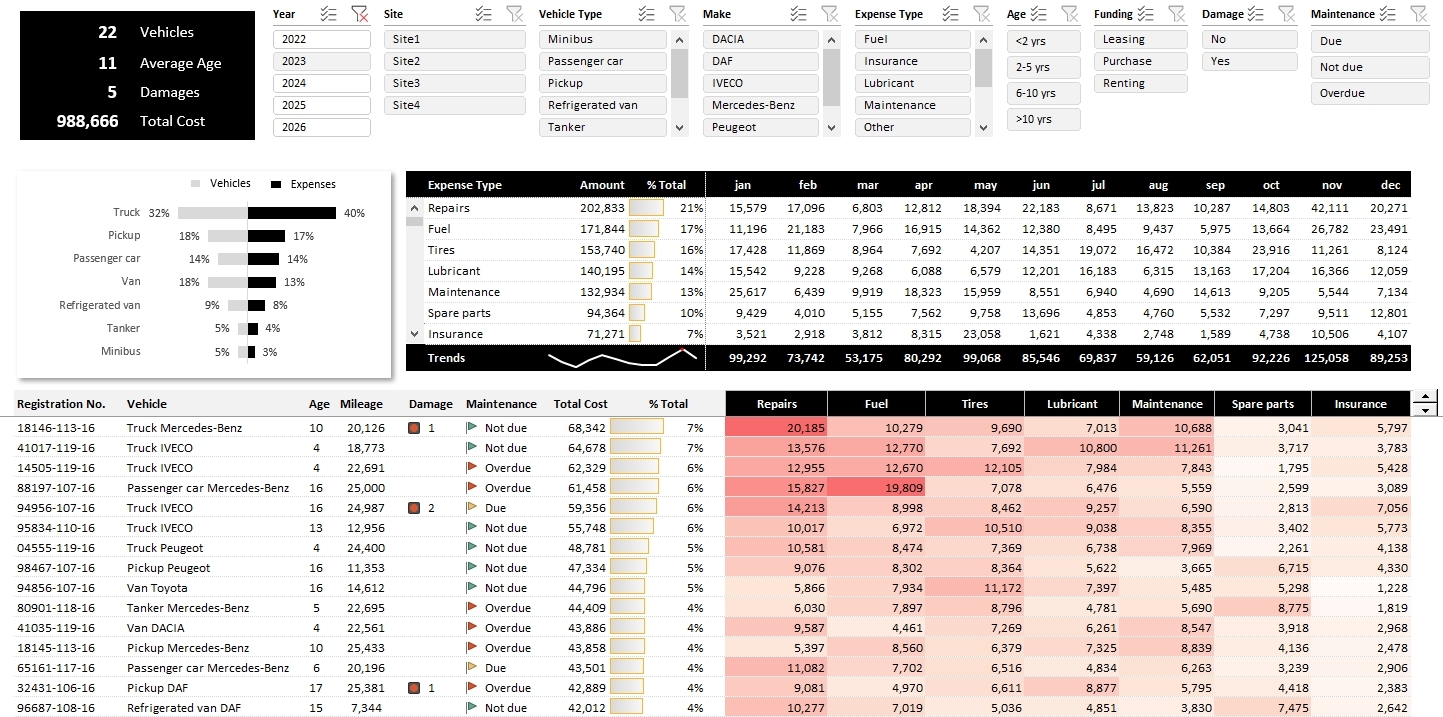Image resolution: width=1443 pixels, height=717 pixels.
Task: Select the <2 yrs age group
Action: coord(1044,41)
